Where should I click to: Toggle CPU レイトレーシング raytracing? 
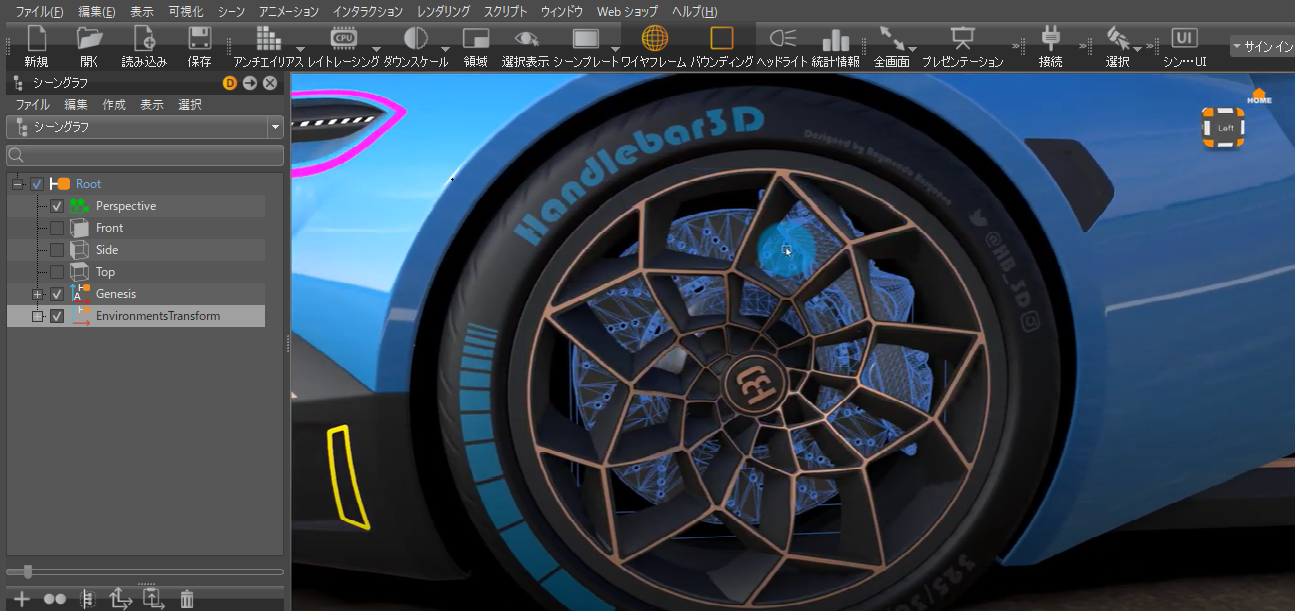[343, 46]
